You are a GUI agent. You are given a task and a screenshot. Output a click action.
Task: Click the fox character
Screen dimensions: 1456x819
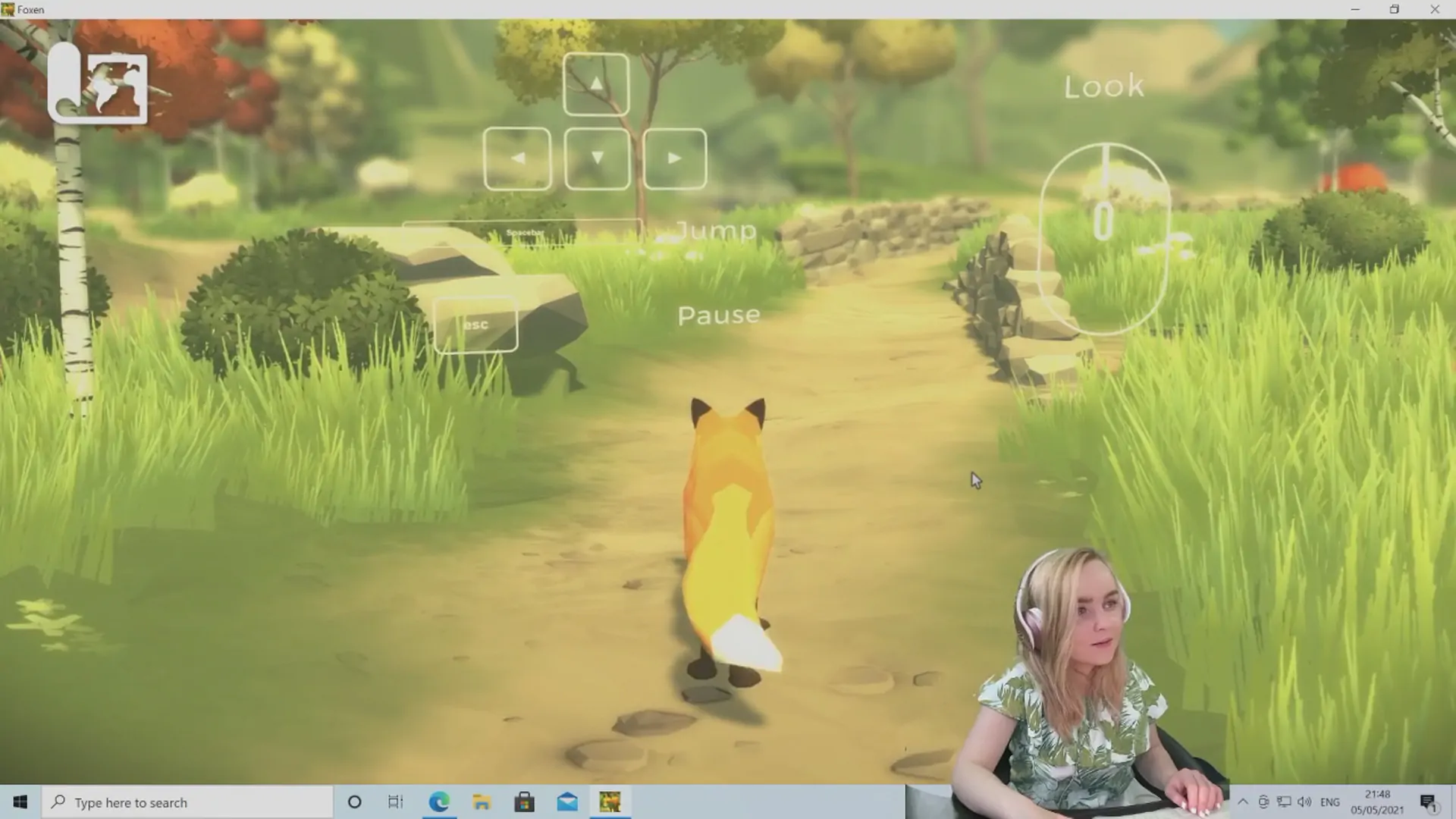tap(730, 542)
